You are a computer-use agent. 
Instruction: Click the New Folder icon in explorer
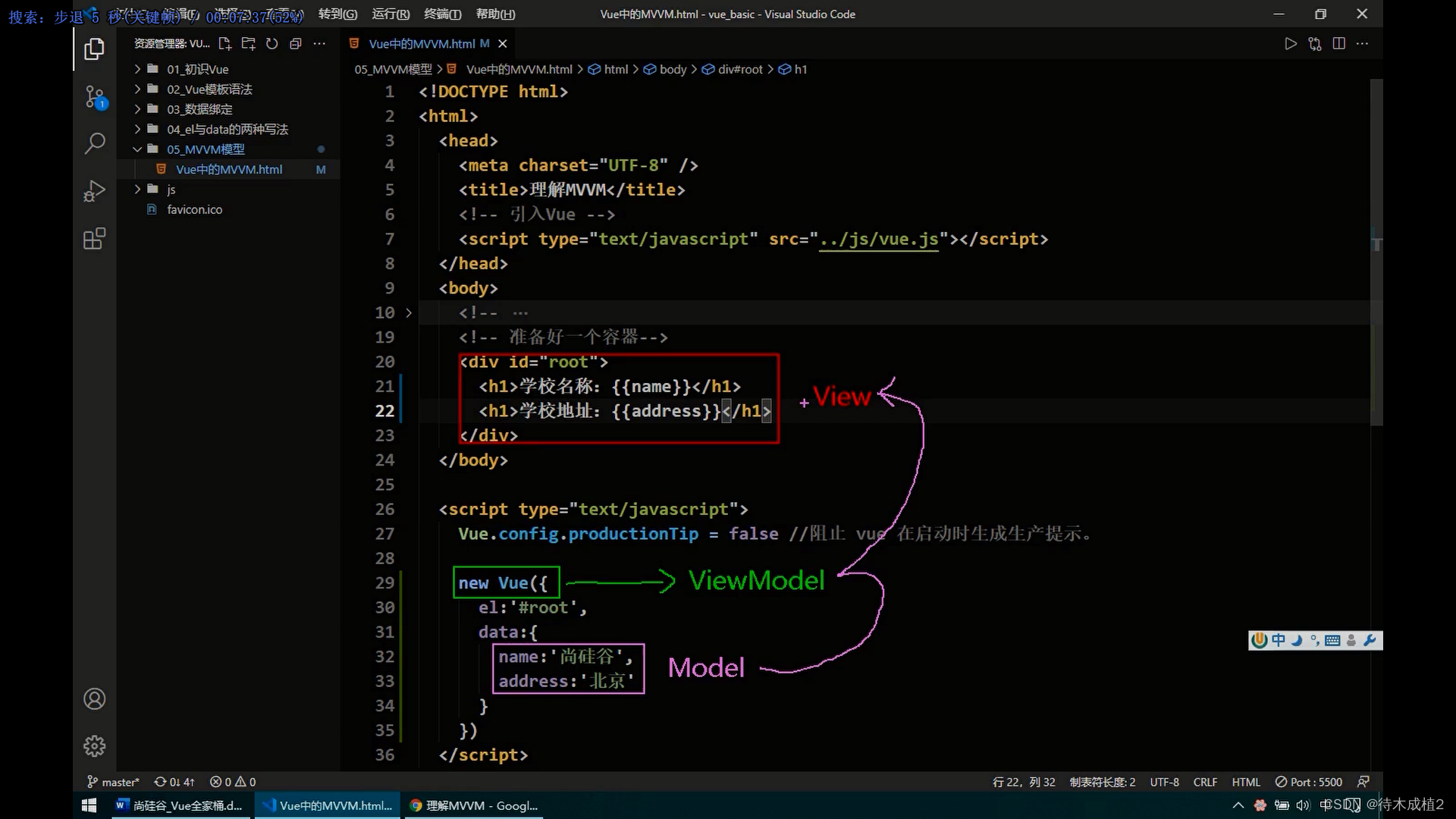248,44
